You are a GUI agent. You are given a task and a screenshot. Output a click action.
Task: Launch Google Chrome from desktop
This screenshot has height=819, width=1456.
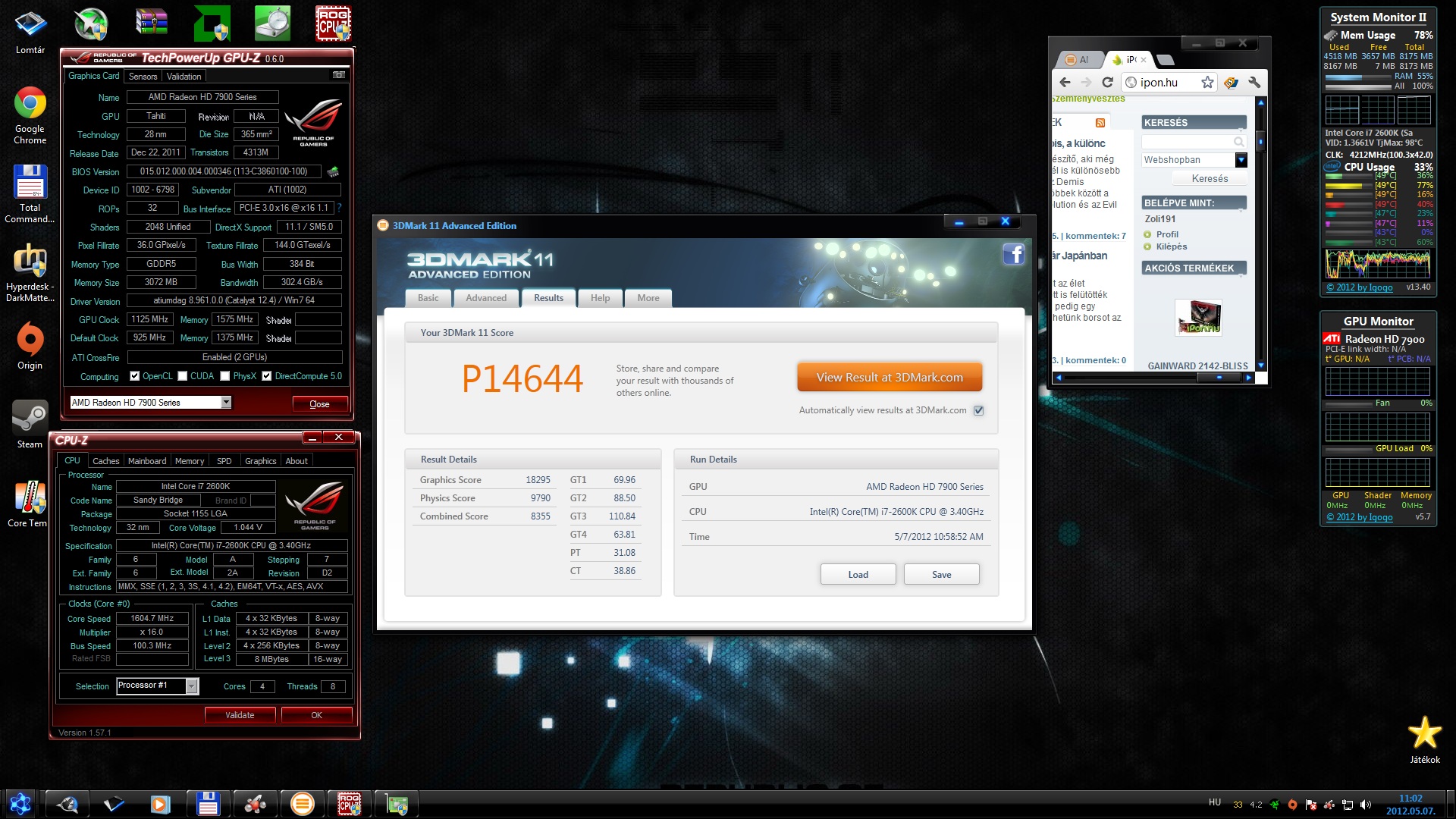pyautogui.click(x=30, y=115)
